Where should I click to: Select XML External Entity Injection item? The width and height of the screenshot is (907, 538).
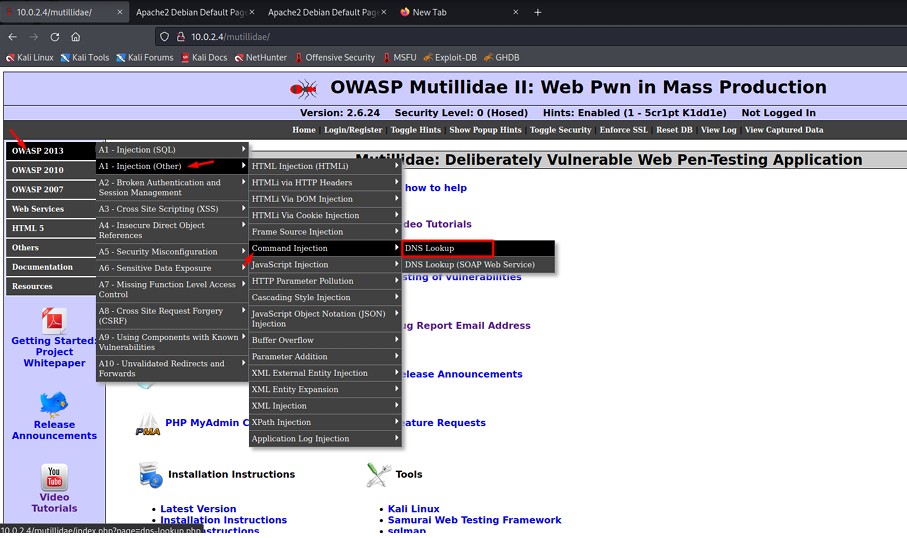pyautogui.click(x=325, y=373)
